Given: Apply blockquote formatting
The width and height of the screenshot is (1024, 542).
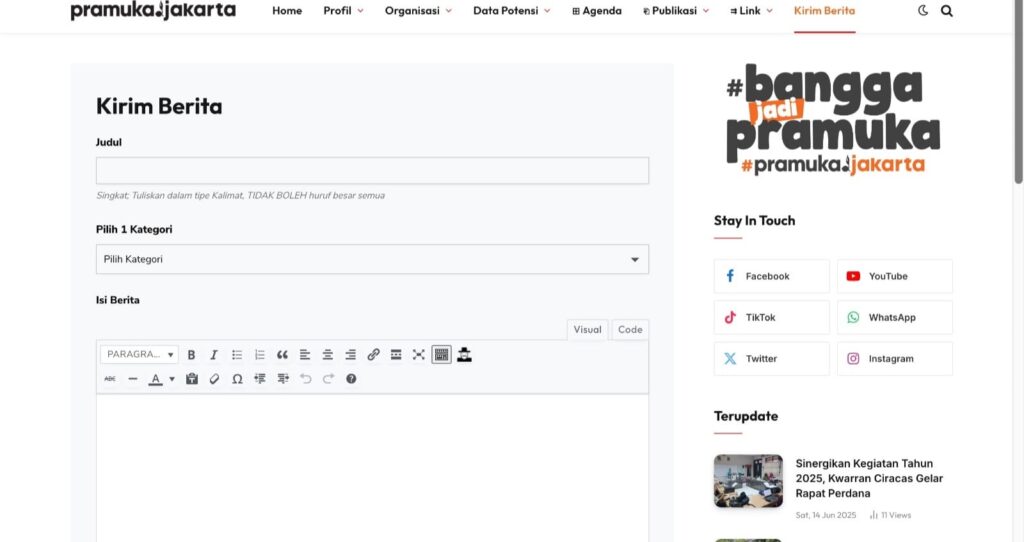Looking at the screenshot, I should [x=282, y=355].
